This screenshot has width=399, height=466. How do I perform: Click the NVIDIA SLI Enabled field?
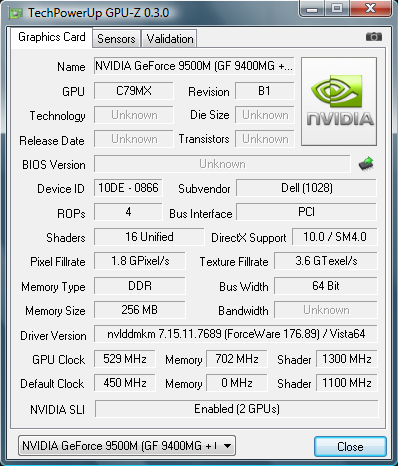click(x=236, y=409)
